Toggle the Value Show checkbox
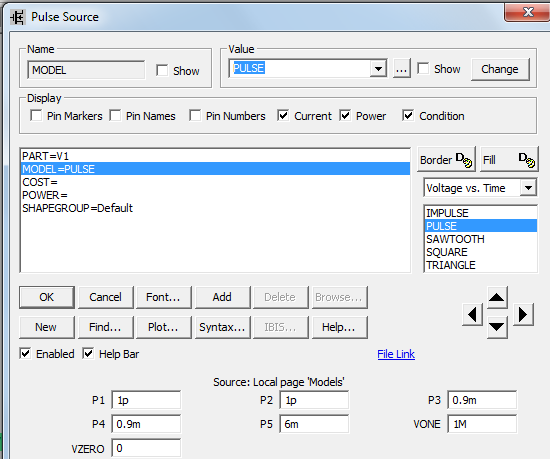550x459 pixels. [423, 68]
